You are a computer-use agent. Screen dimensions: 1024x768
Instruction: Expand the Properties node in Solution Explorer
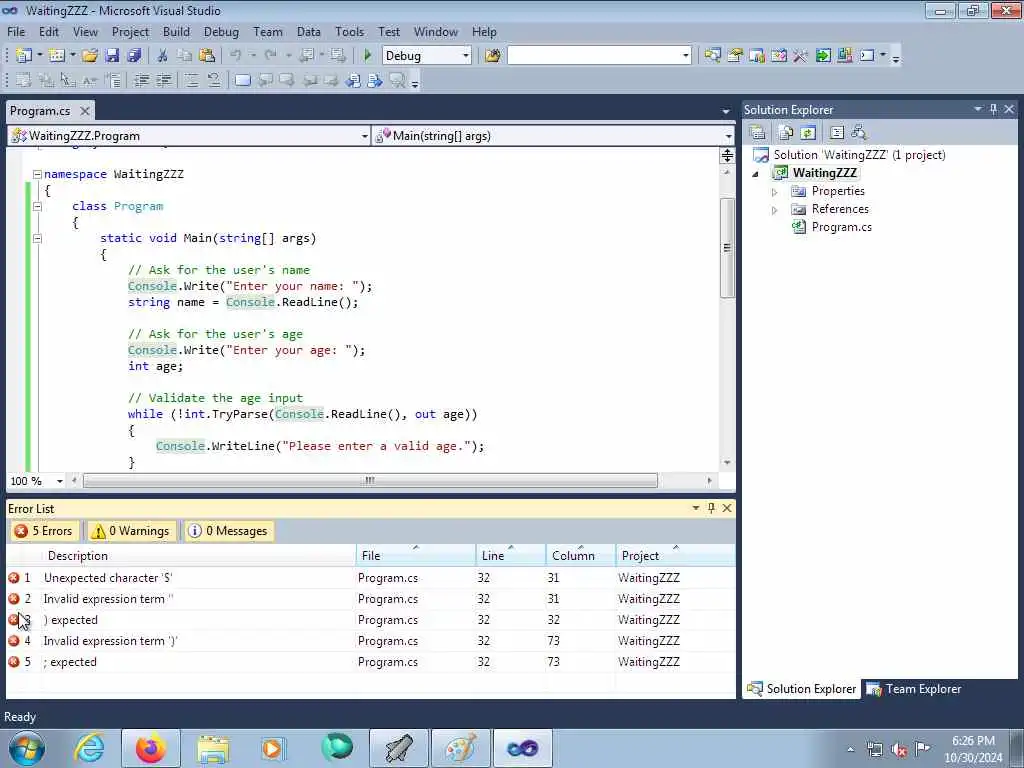(775, 192)
